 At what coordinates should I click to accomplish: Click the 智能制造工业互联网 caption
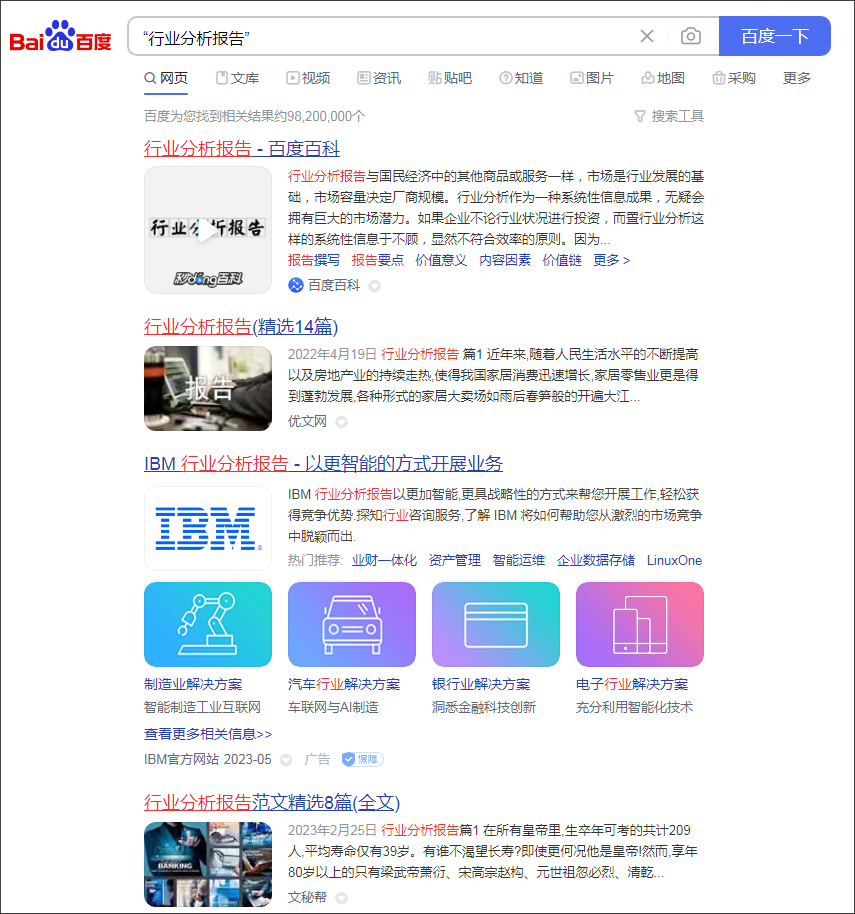tap(202, 708)
